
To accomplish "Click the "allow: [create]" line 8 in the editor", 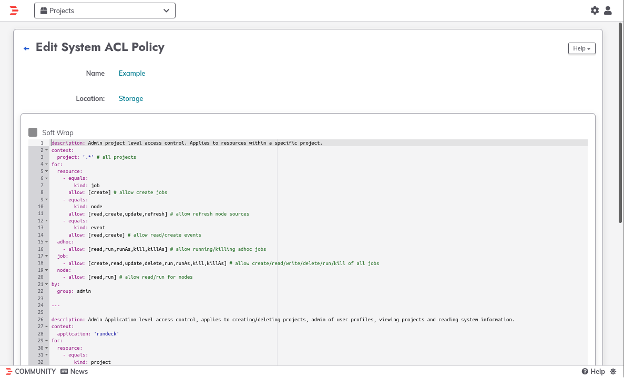I will coord(118,192).
